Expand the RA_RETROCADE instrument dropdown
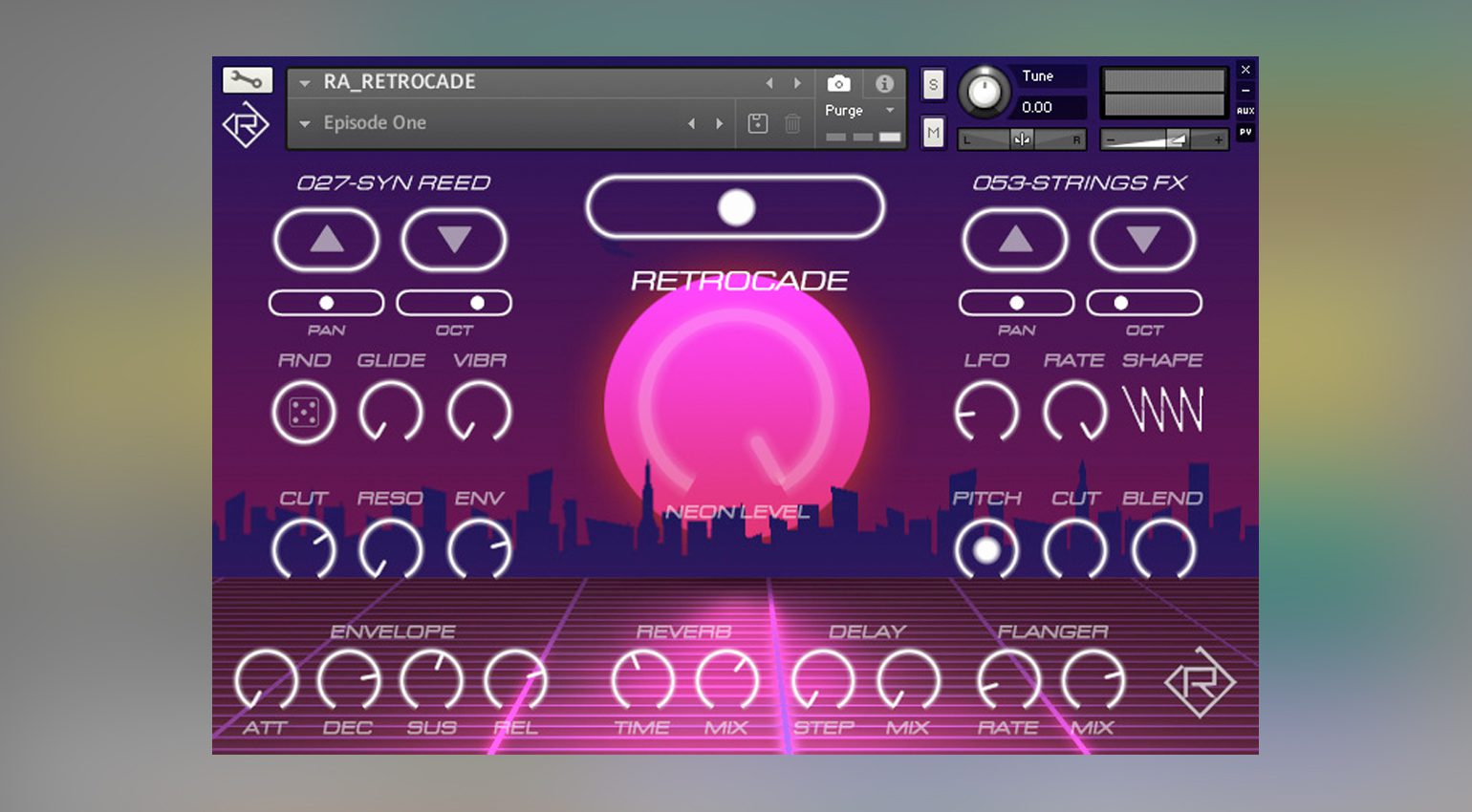The image size is (1472, 812). (305, 83)
